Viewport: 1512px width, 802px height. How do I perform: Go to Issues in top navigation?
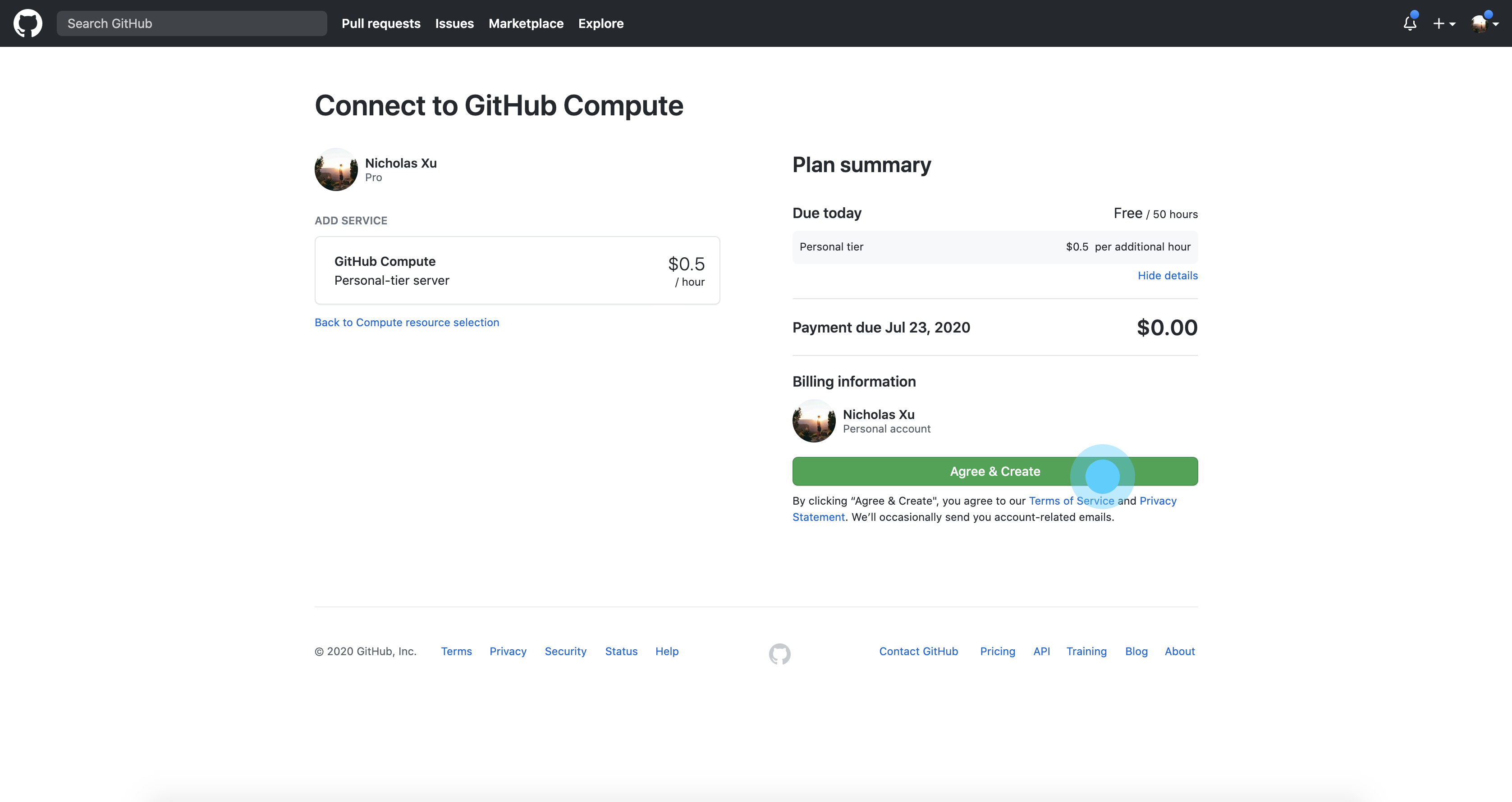click(454, 23)
